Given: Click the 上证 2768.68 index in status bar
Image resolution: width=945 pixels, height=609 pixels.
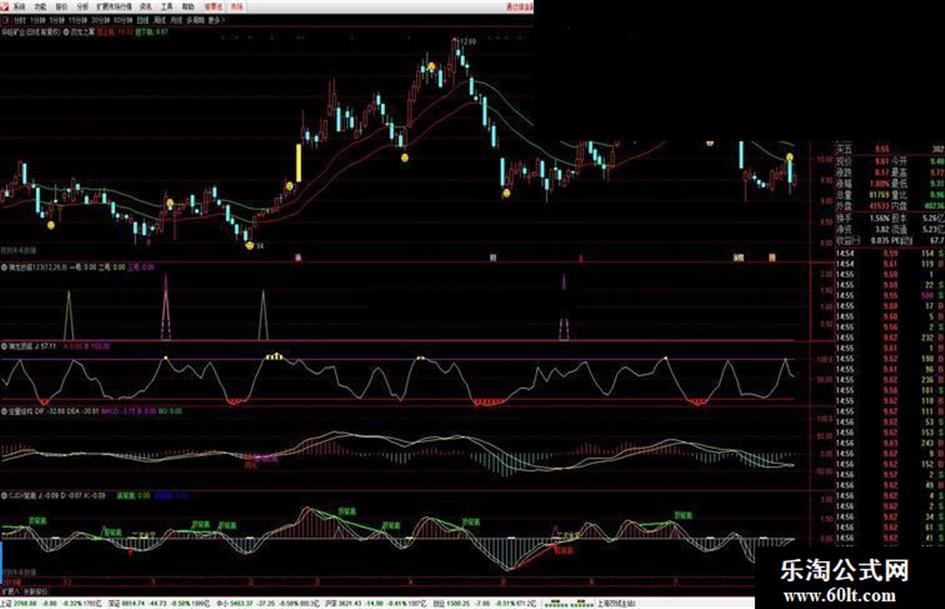Looking at the screenshot, I should [18, 603].
